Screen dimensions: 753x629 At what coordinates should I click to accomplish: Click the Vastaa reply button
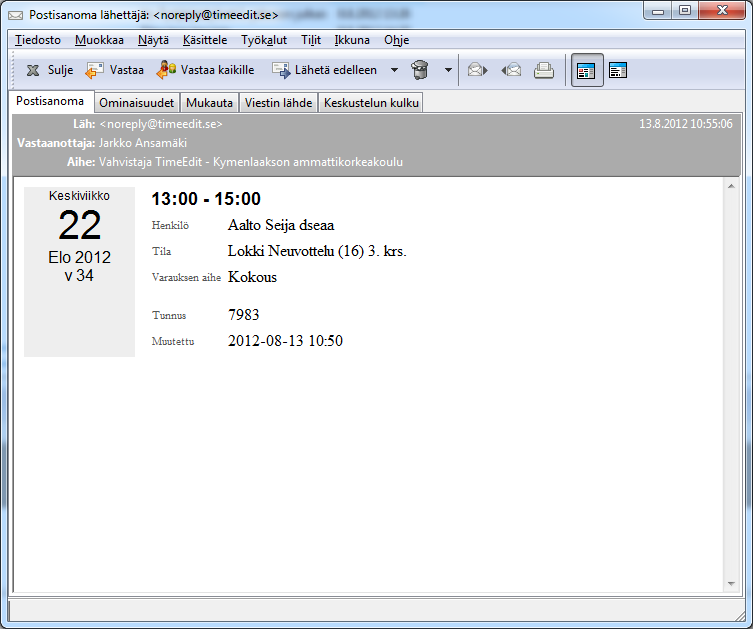[x=114, y=70]
